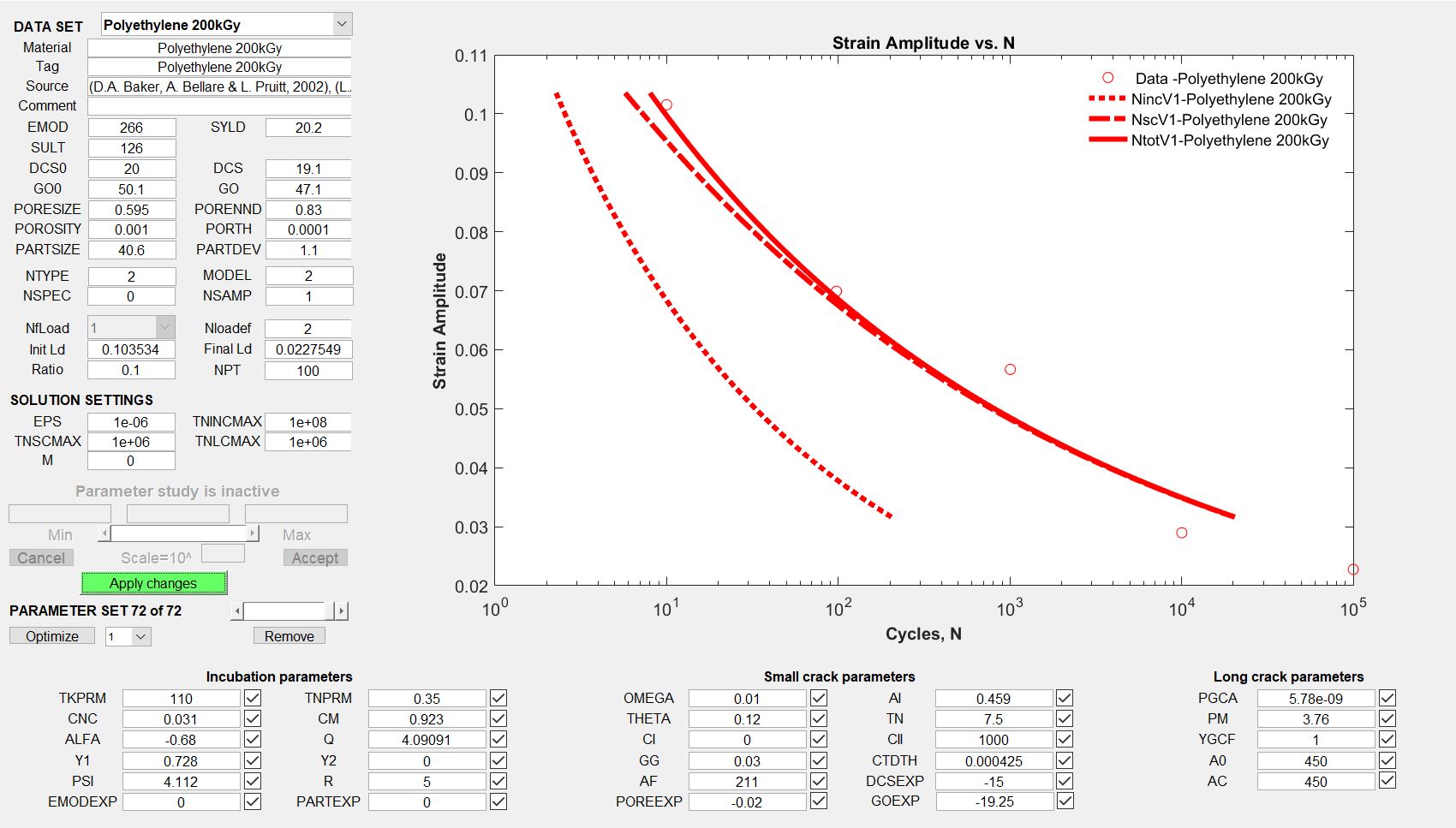Image resolution: width=1456 pixels, height=828 pixels.
Task: Click the Remove button
Action: 289,636
